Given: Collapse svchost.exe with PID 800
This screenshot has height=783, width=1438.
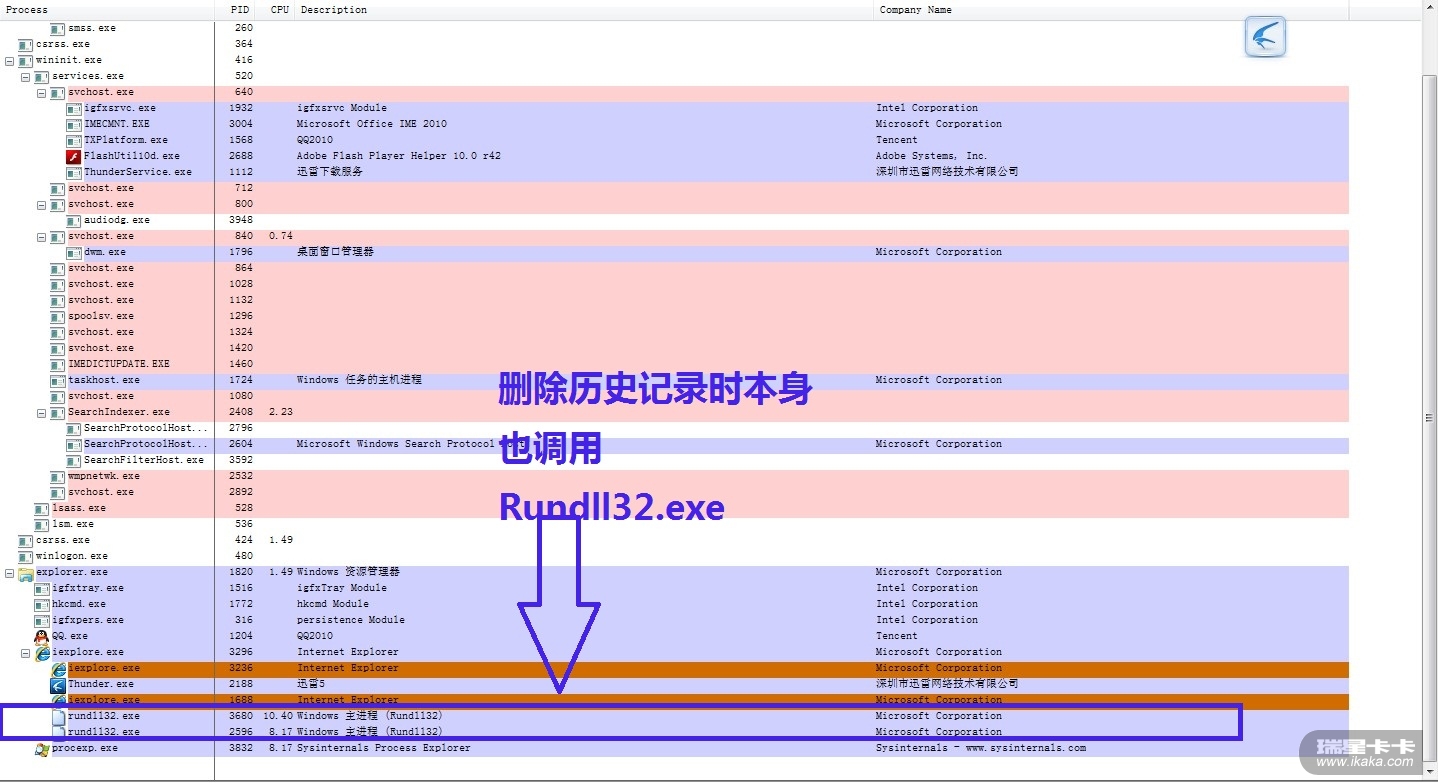Looking at the screenshot, I should 41,204.
